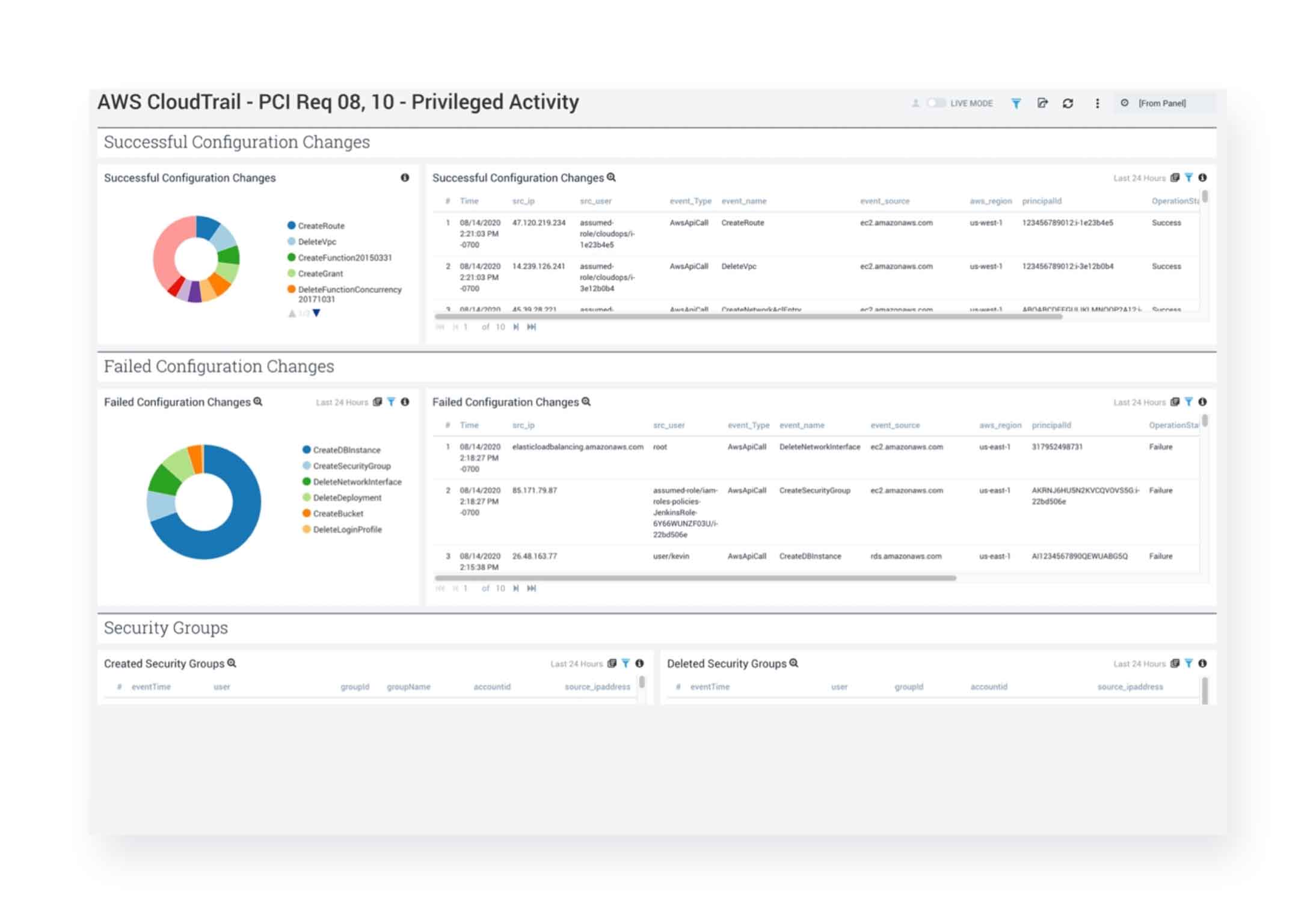Select DeleteVpc event_name cell in Successful table
The image size is (1316, 924).
point(739,266)
